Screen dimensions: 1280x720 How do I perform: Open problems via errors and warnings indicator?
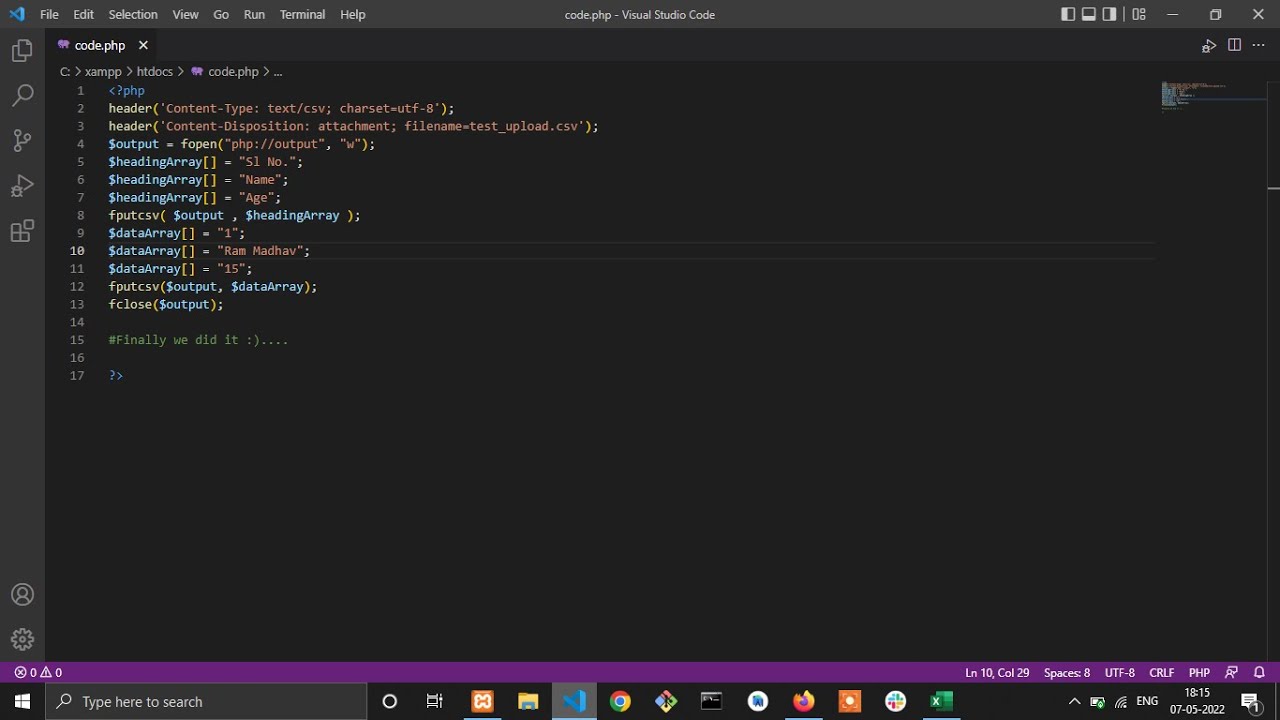click(x=38, y=673)
